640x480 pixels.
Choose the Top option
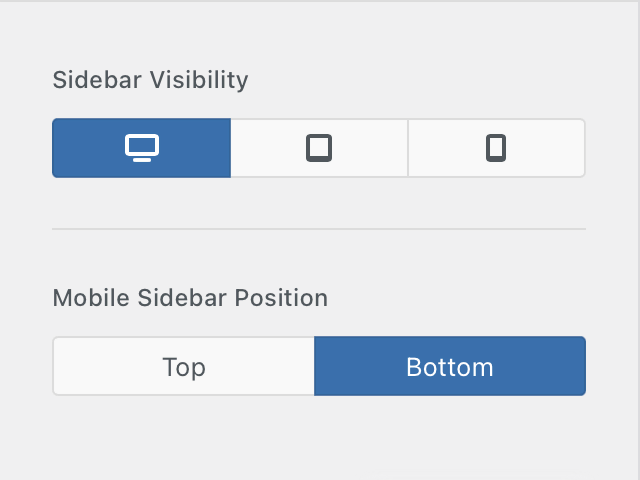(x=184, y=367)
